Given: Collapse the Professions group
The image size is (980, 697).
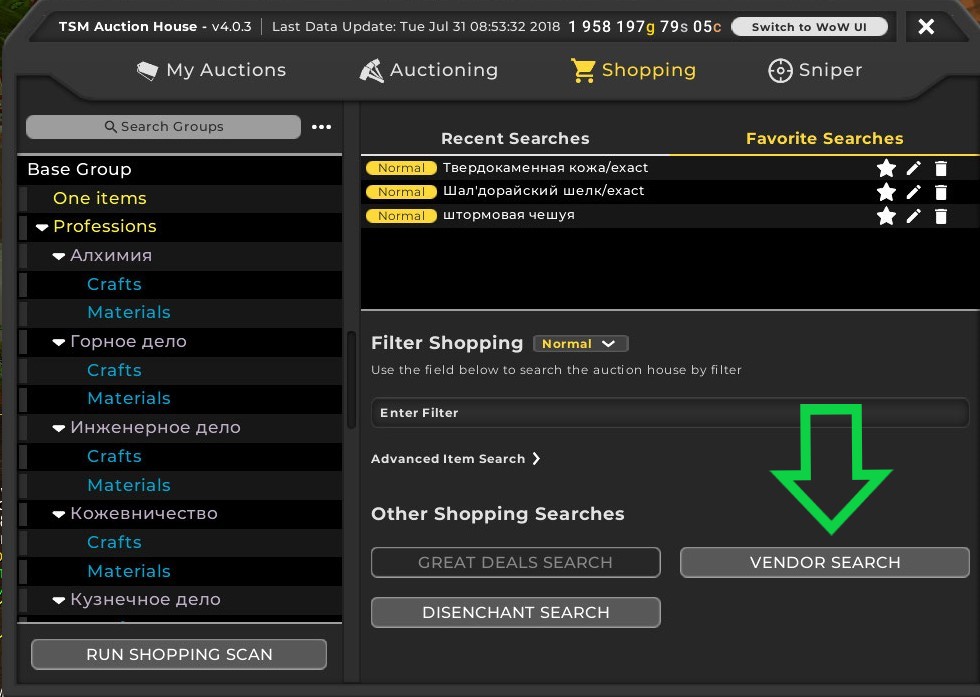Looking at the screenshot, I should click(x=42, y=227).
